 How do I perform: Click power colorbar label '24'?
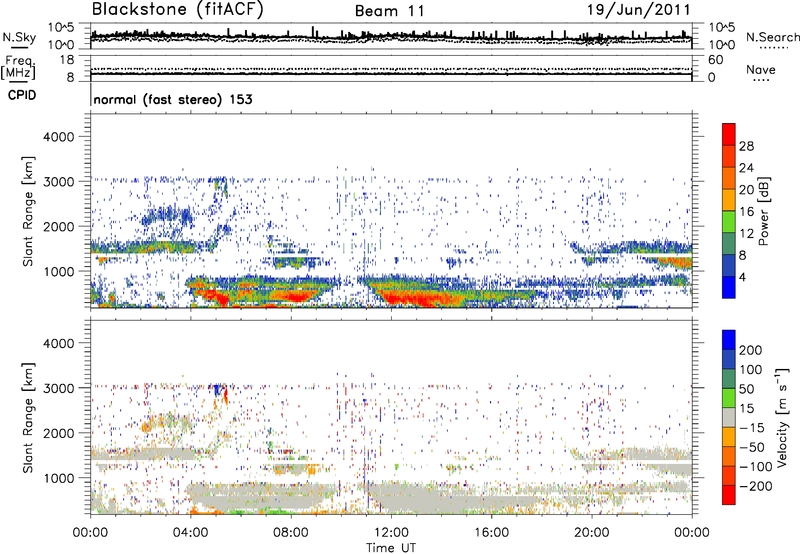click(746, 168)
